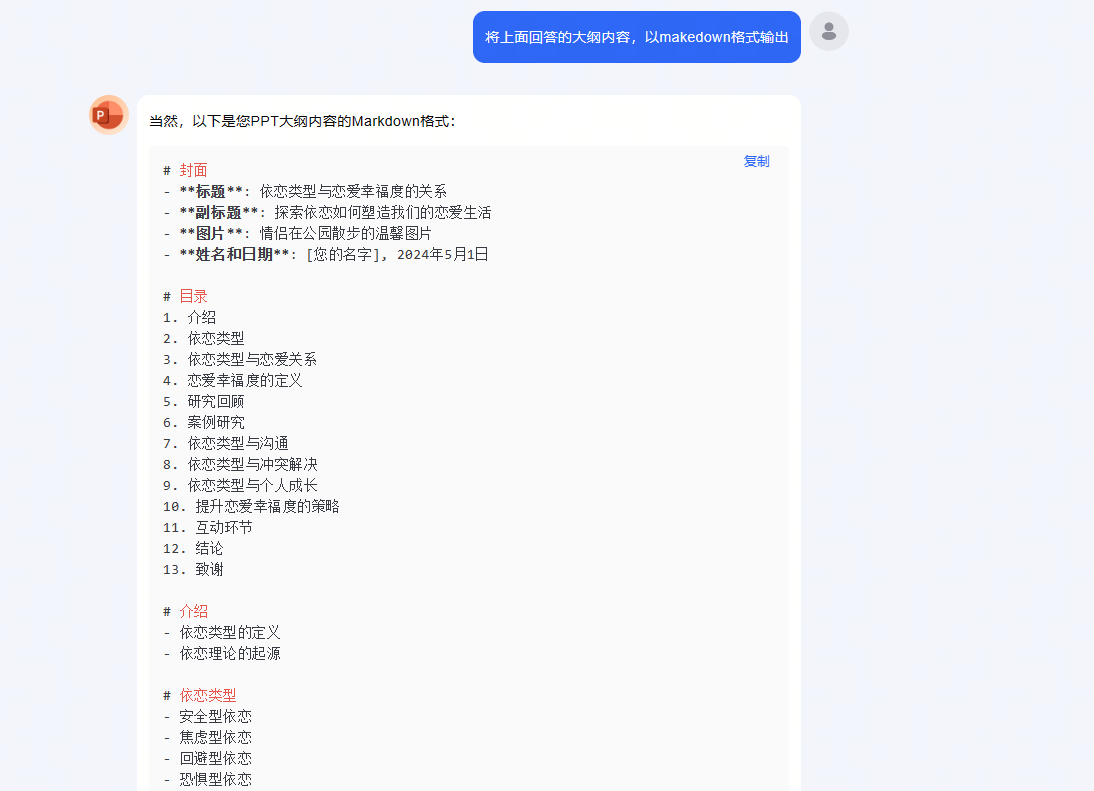Click list item 11. 互动环节

pos(207,527)
